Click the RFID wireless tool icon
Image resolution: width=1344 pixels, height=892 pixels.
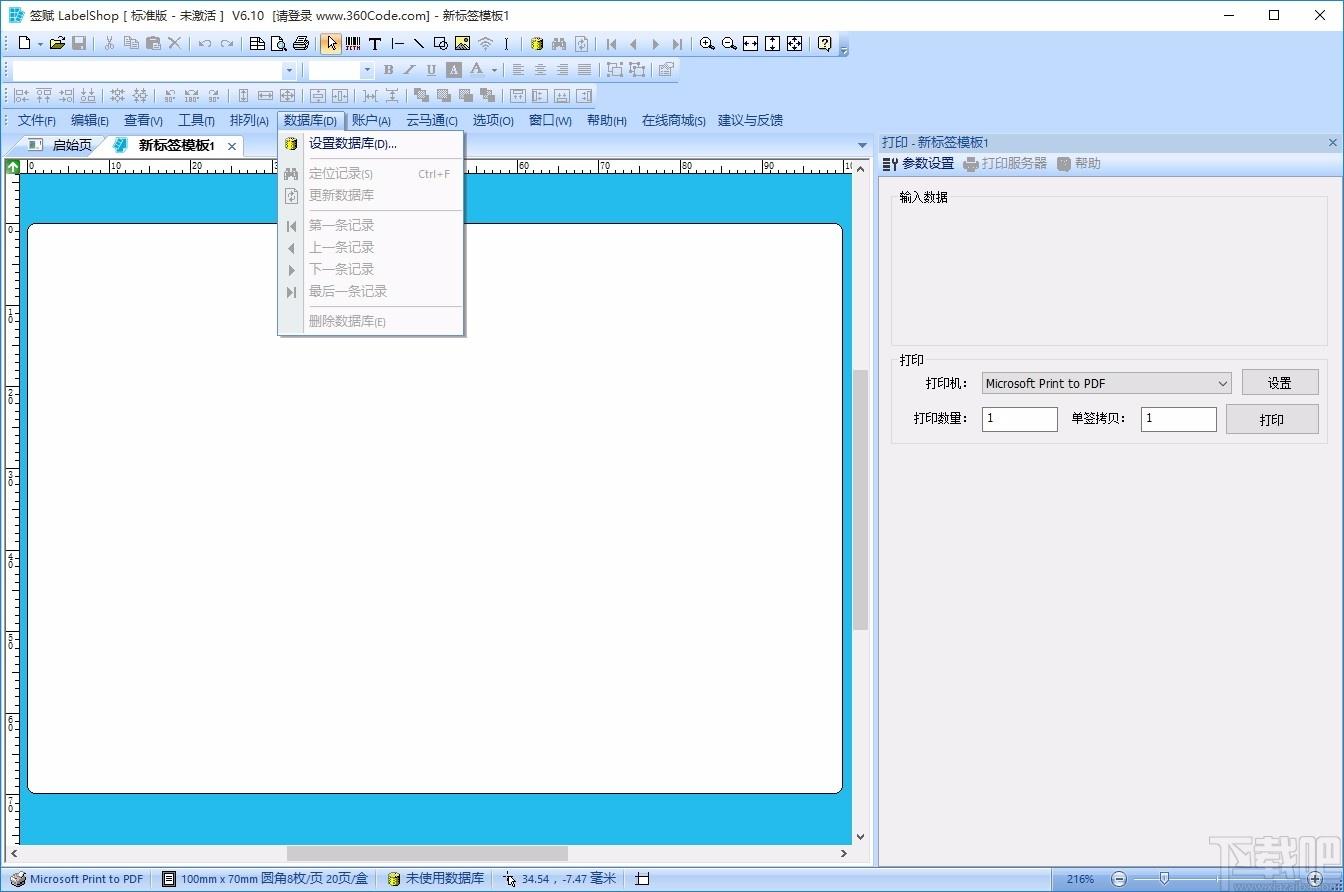[x=485, y=43]
